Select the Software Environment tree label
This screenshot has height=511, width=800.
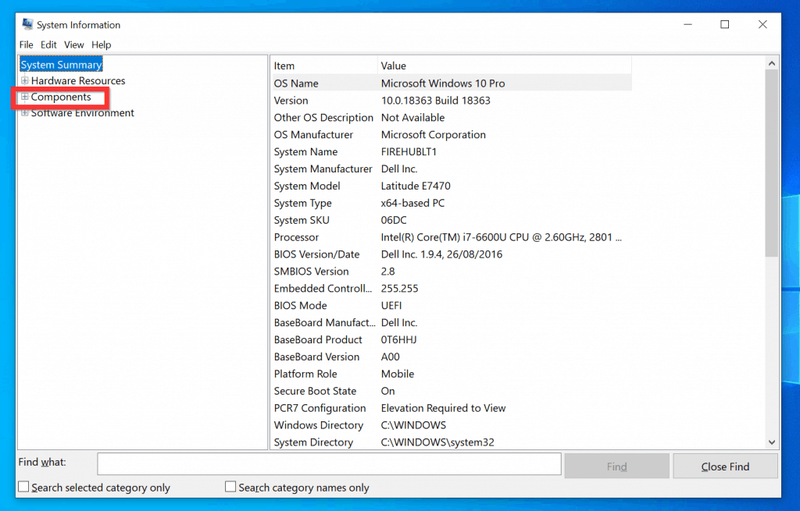point(83,113)
